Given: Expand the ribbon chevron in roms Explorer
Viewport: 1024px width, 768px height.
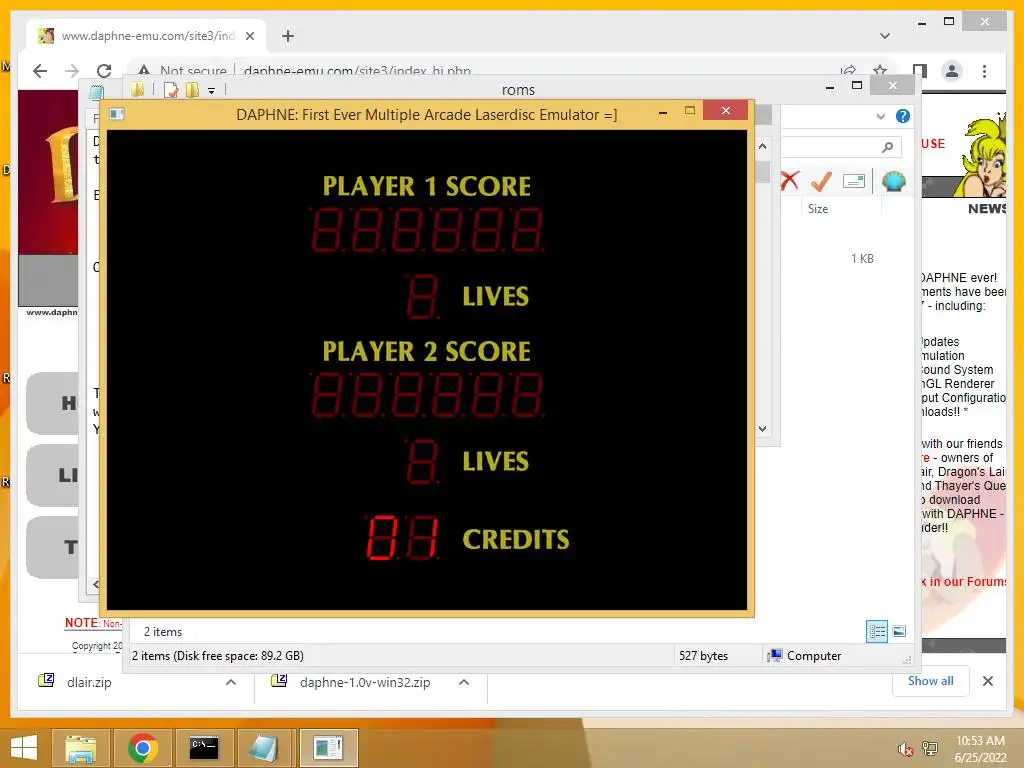Looking at the screenshot, I should coord(880,116).
